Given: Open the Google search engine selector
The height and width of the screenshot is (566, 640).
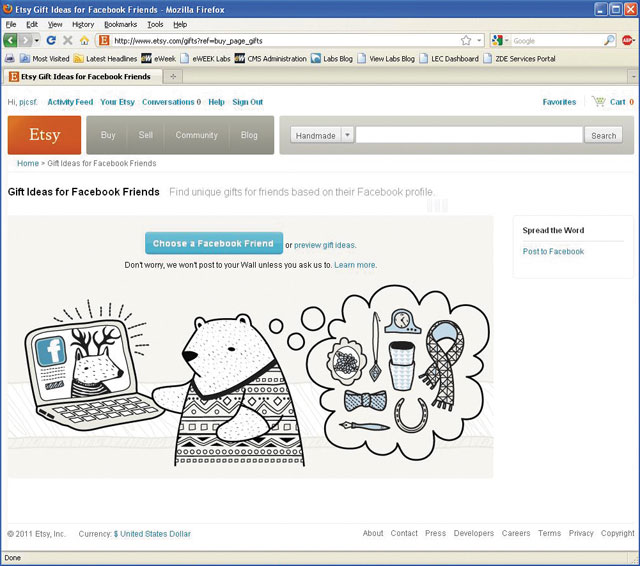Looking at the screenshot, I should [501, 40].
